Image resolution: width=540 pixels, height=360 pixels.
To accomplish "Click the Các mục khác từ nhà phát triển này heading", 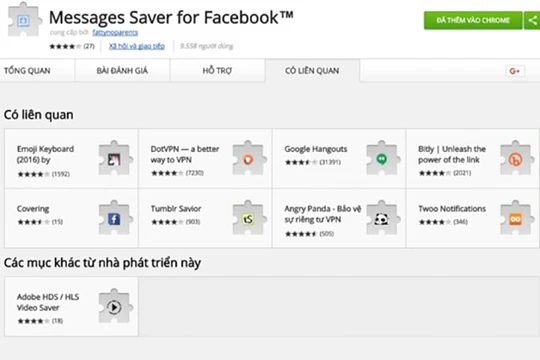I will click(x=102, y=263).
